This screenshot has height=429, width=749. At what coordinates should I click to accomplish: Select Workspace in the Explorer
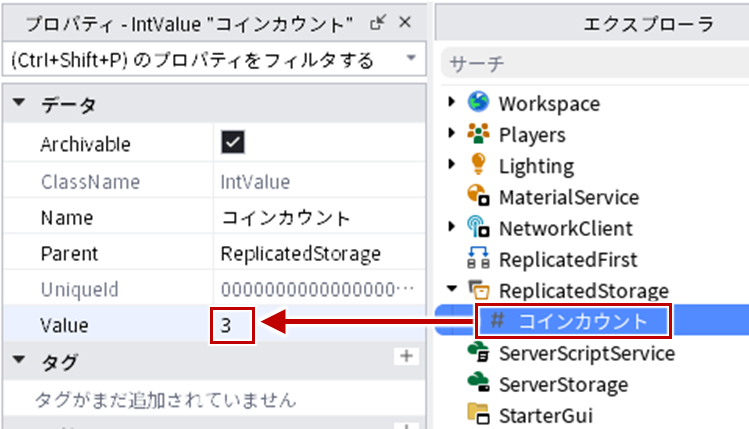549,103
